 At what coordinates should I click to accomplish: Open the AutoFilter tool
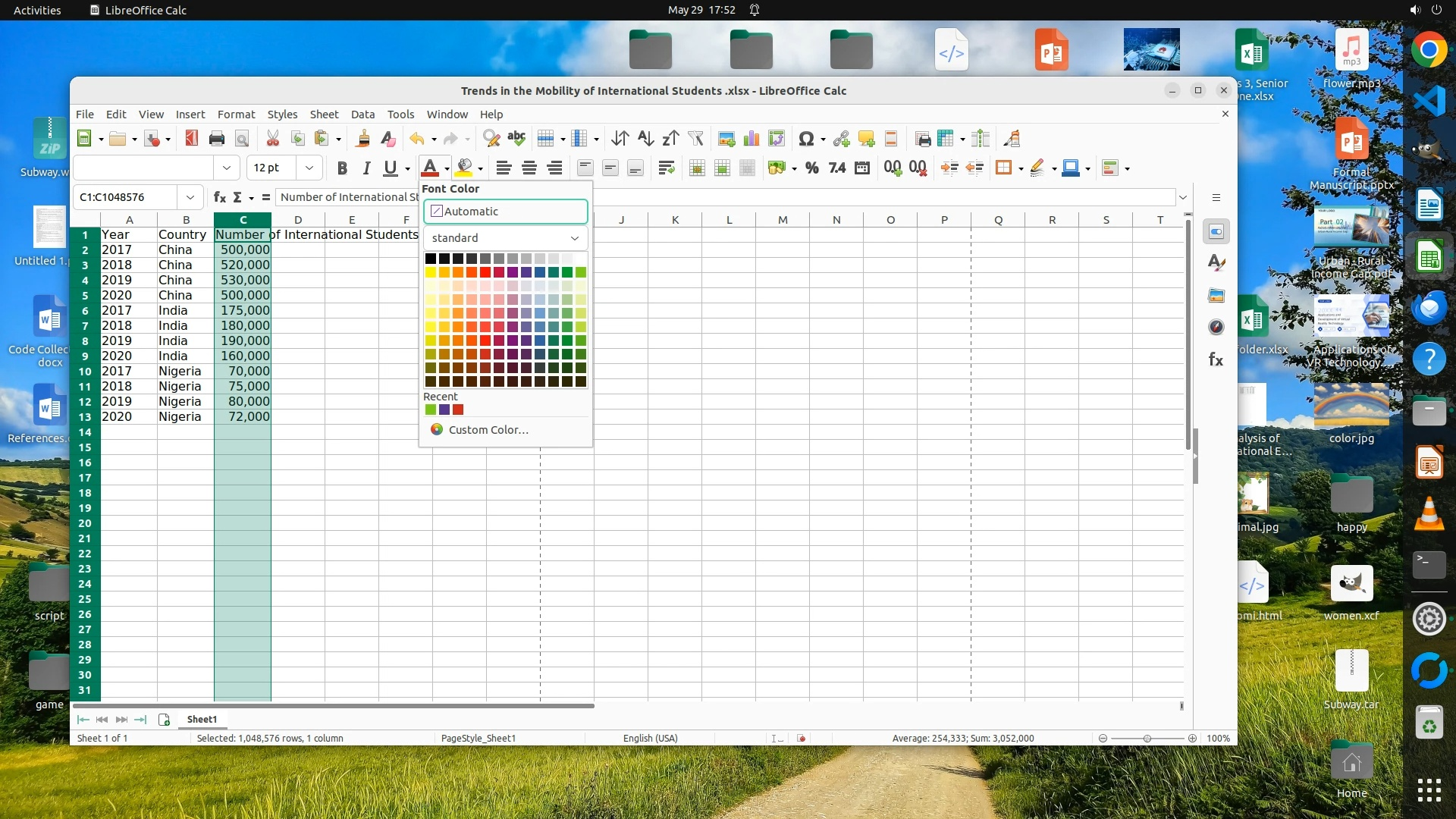695,139
